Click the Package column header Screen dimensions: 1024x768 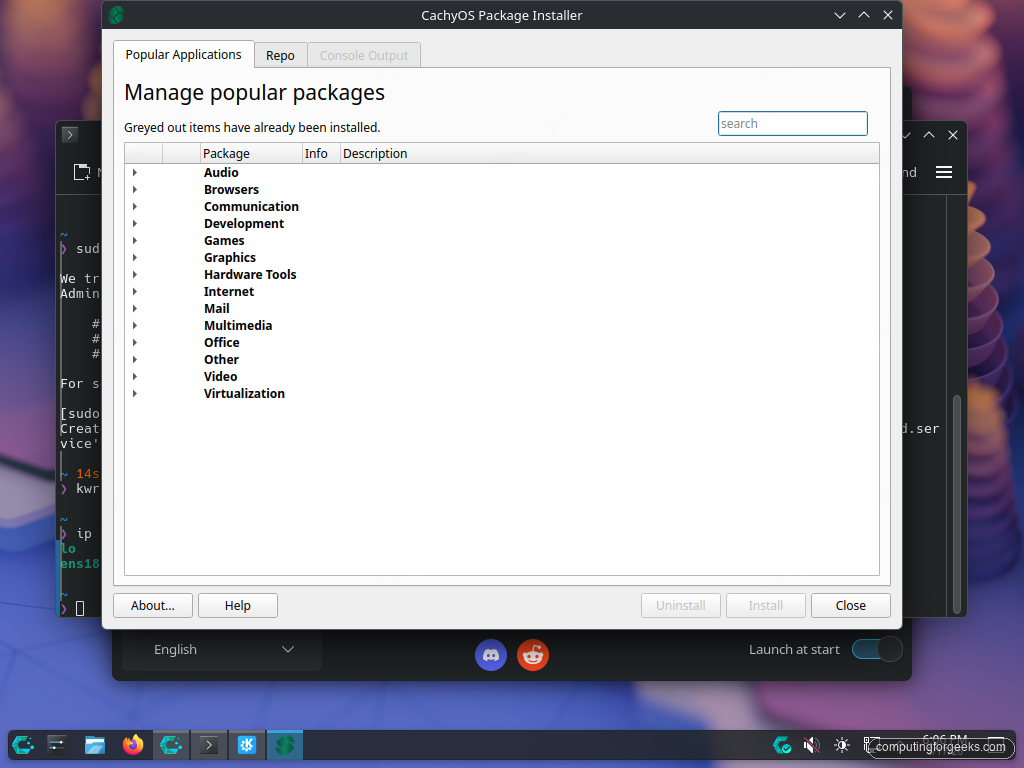pyautogui.click(x=251, y=153)
